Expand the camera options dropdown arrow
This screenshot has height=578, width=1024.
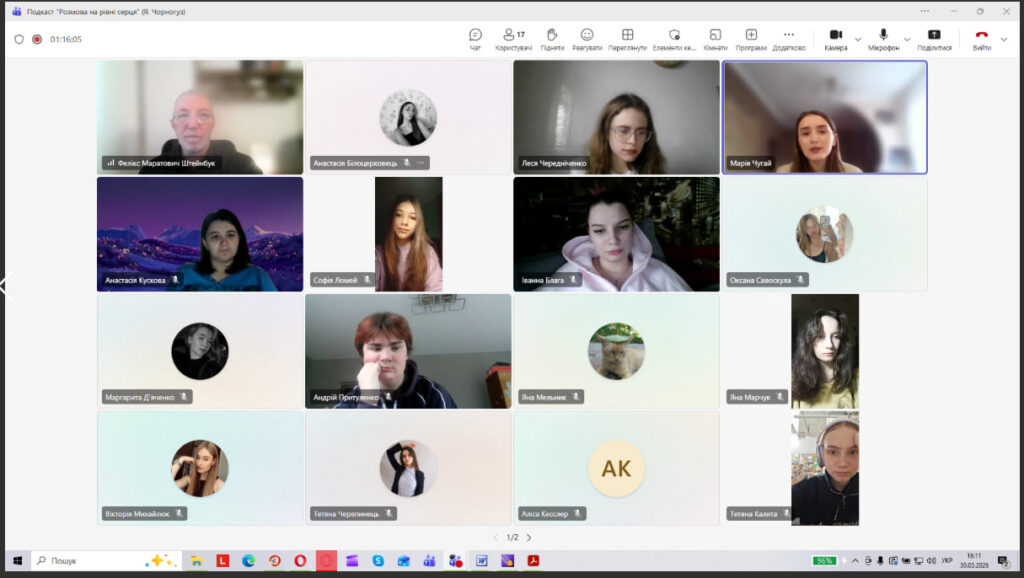pyautogui.click(x=858, y=40)
